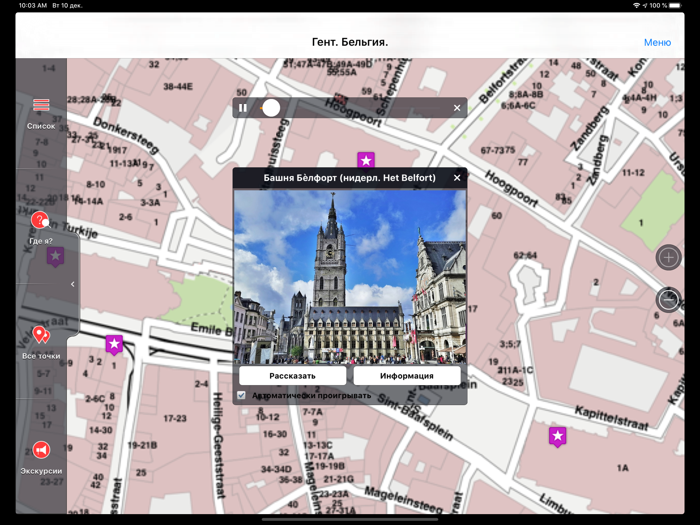Image resolution: width=700 pixels, height=525 pixels.
Task: Tap the 10:03 AM clock
Action: click(33, 5)
